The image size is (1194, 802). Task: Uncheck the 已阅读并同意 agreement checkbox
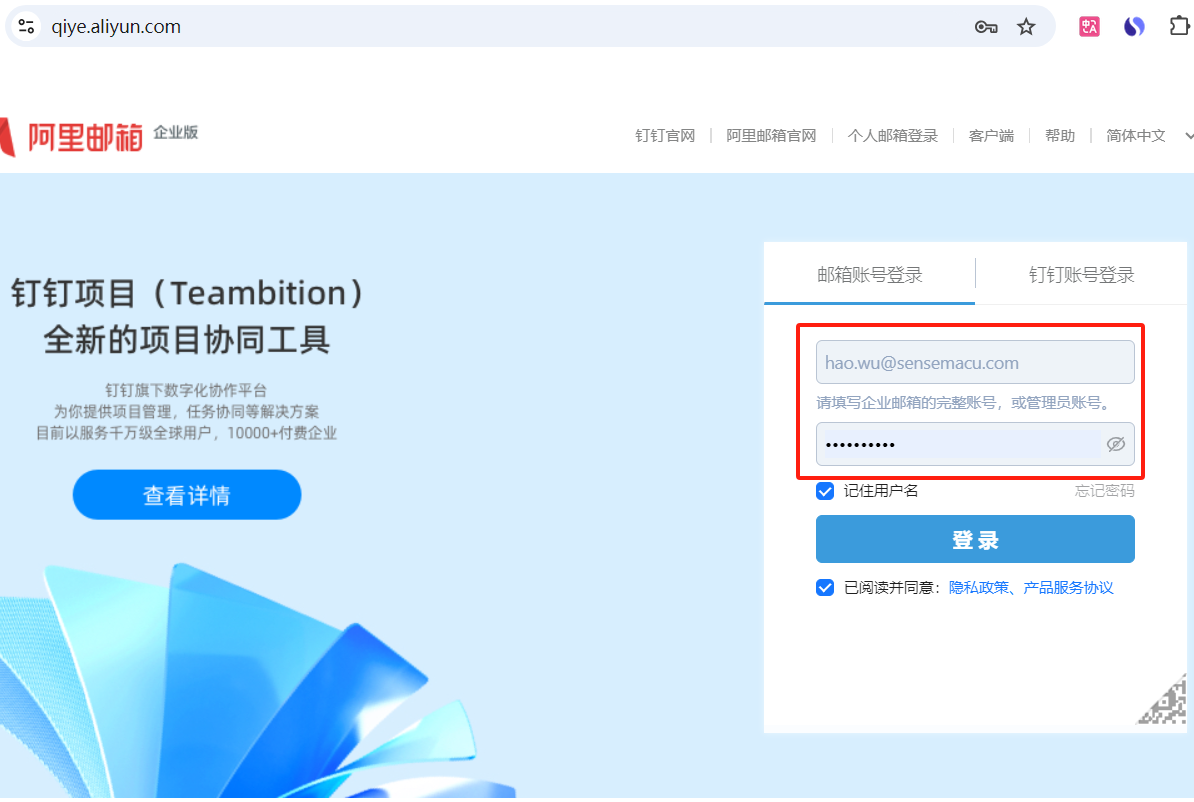point(825,588)
